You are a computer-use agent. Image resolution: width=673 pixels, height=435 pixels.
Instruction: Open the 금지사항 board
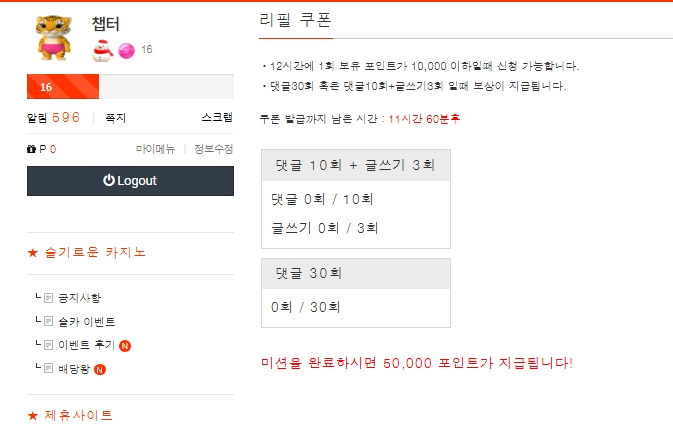79,298
